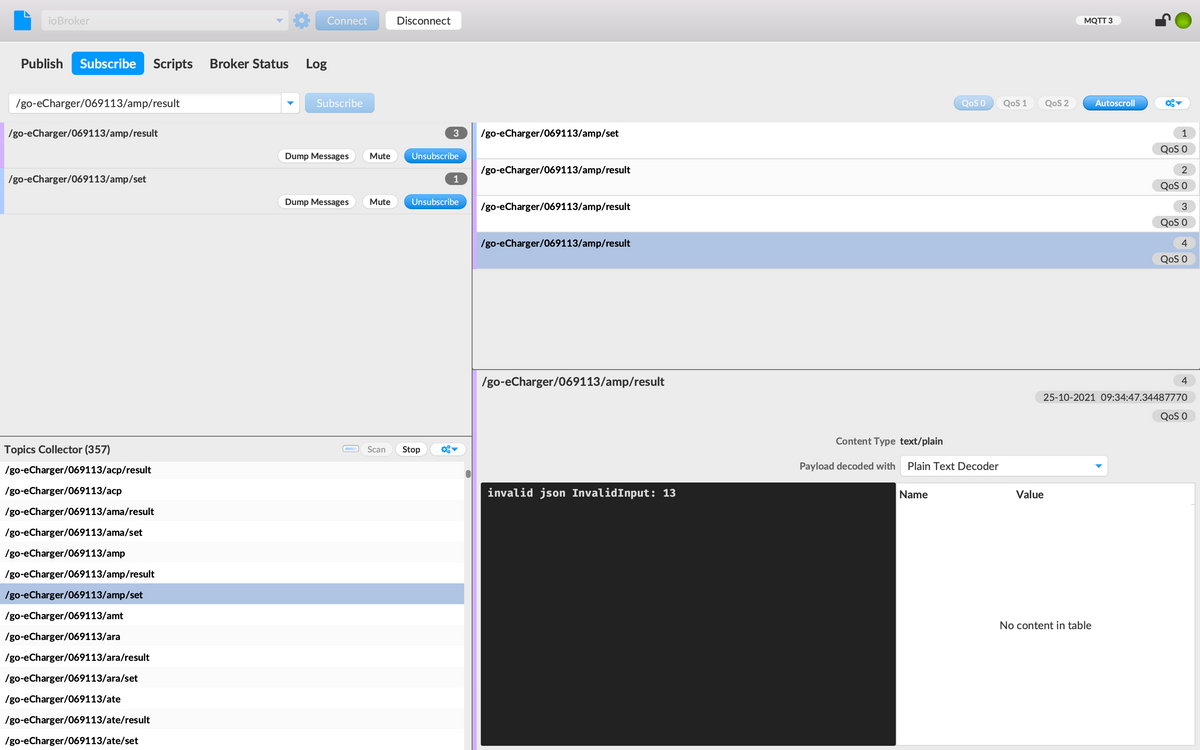Viewport: 1200px width, 750px height.
Task: Open the Topics Collector gears options menu
Action: point(448,450)
